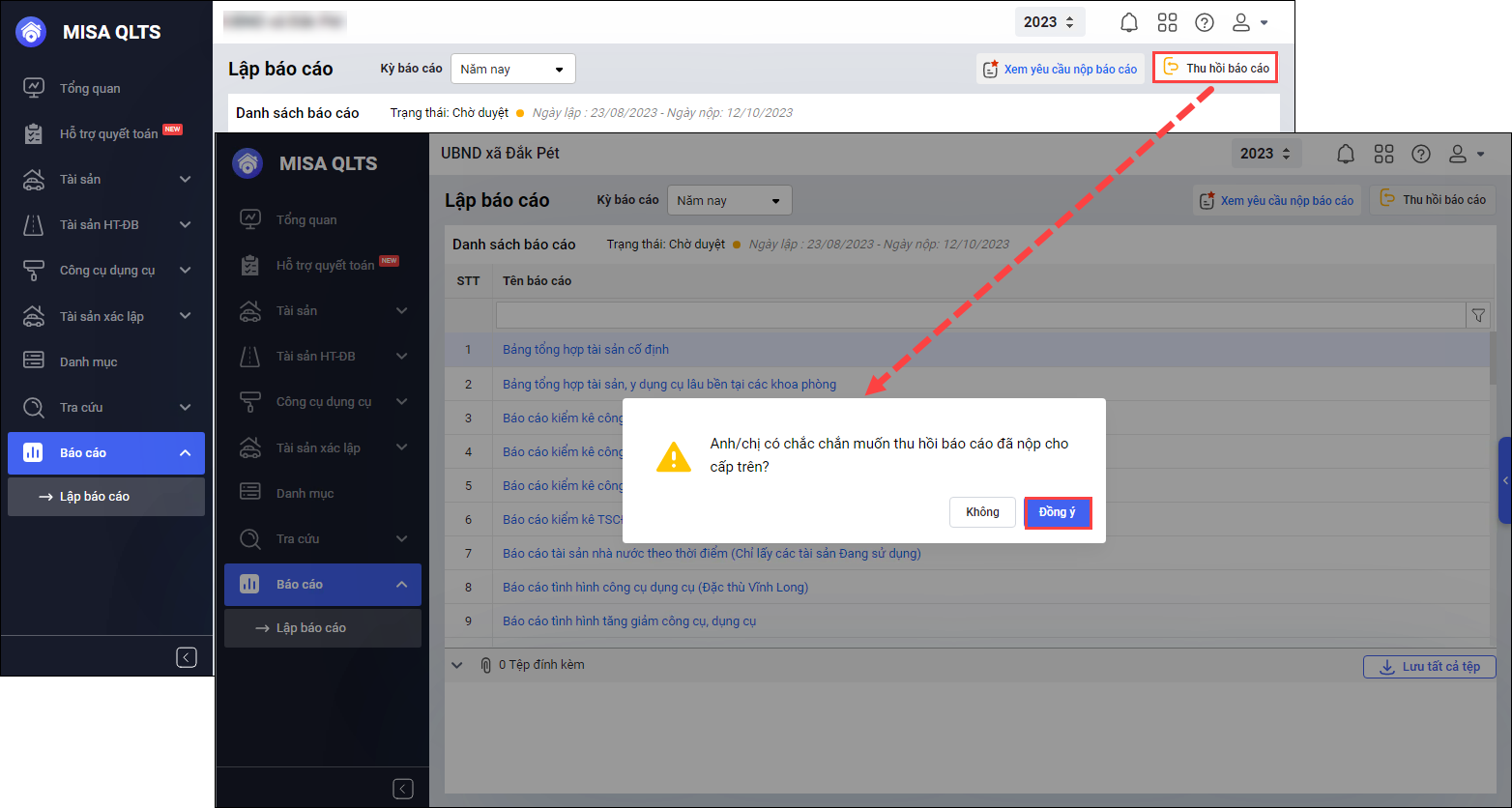Expand Tra cứu menu in back window
The width and height of the screenshot is (1512, 808).
[x=106, y=407]
